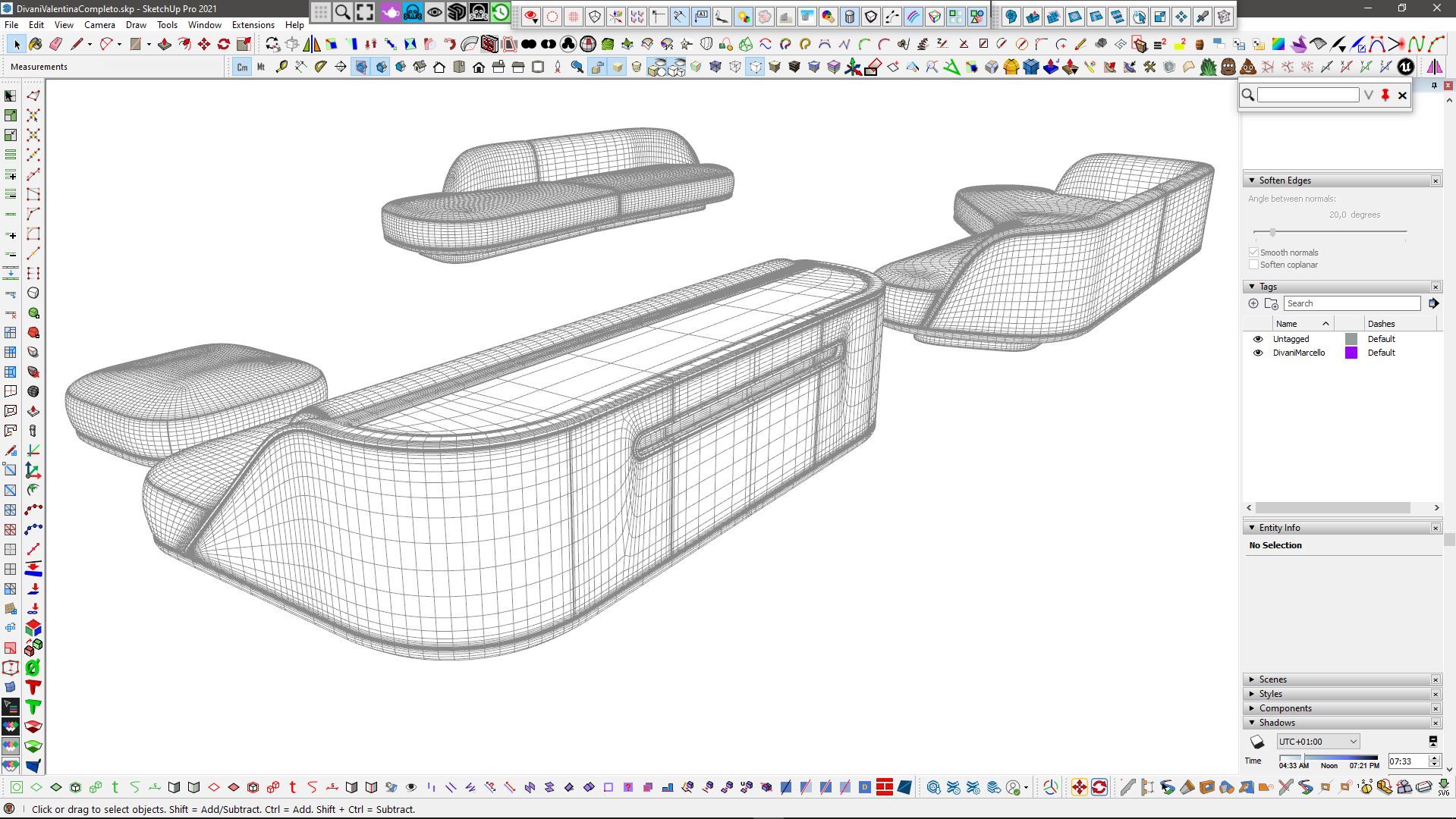
Task: Click the gray Untagged color swatch
Action: (1351, 339)
